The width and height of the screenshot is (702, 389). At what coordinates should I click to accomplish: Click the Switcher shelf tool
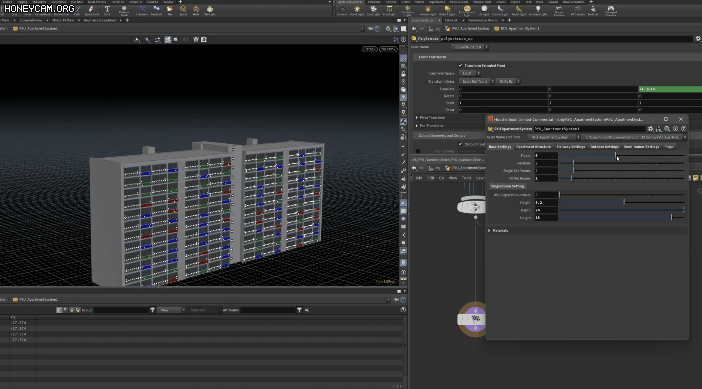click(593, 10)
